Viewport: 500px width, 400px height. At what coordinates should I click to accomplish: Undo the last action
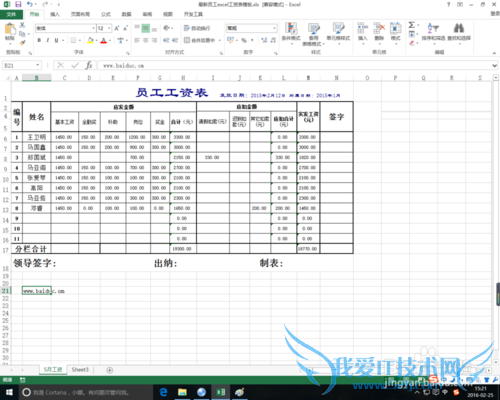tap(30, 4)
